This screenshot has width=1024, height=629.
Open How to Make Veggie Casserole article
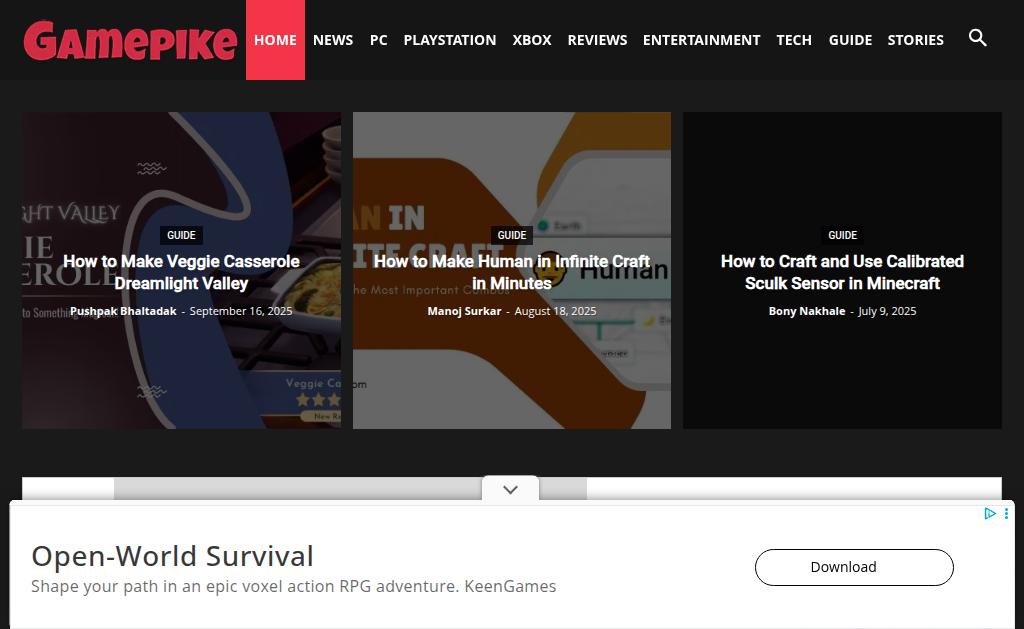182,272
